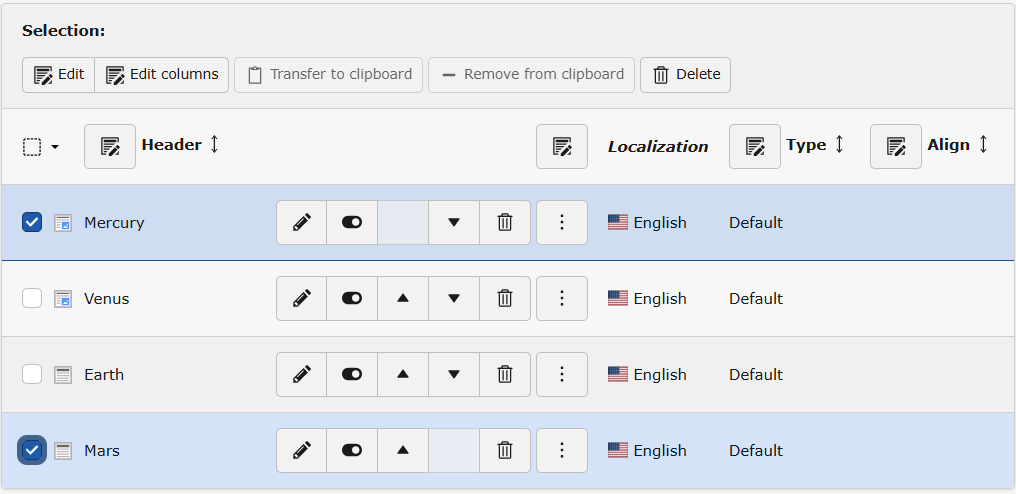
Task: Toggle visibility of the Mars record
Action: [x=352, y=450]
